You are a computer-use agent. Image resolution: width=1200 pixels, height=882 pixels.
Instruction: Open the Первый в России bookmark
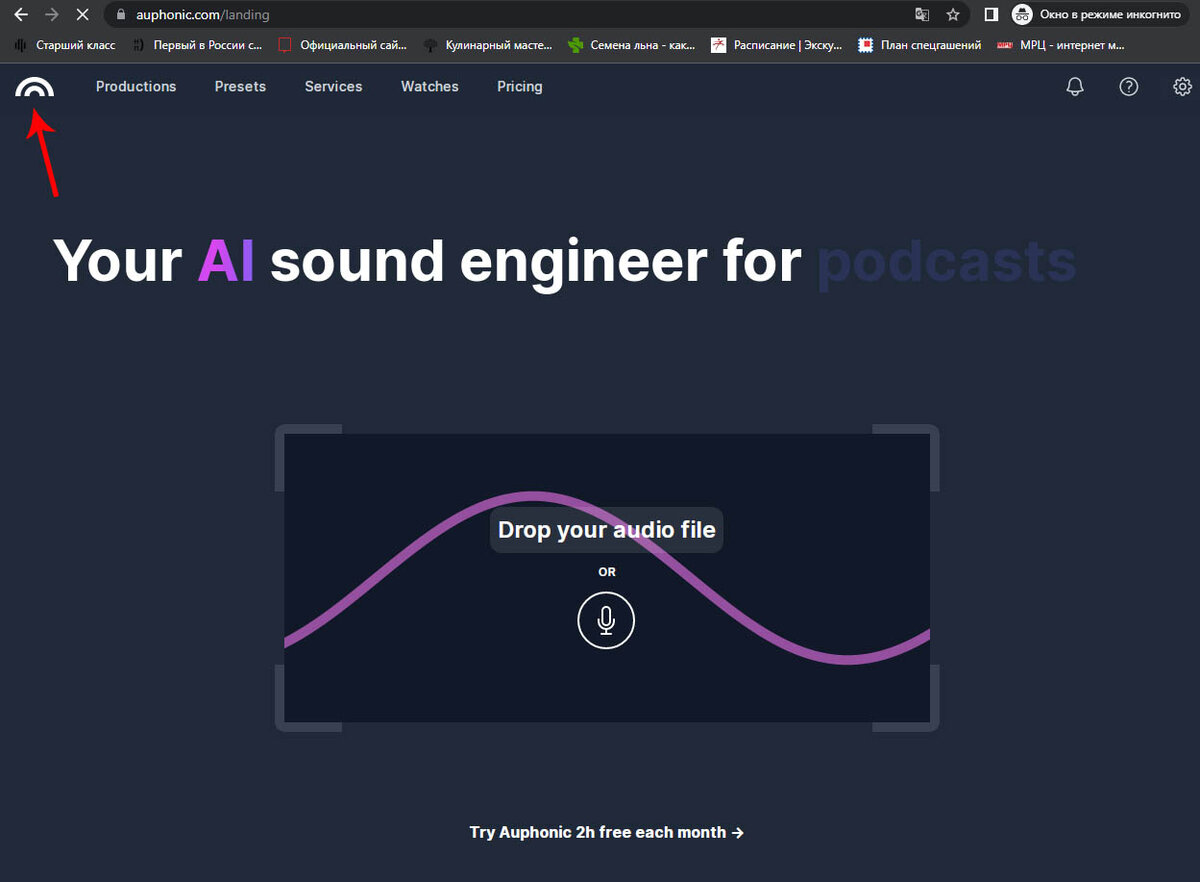(197, 45)
